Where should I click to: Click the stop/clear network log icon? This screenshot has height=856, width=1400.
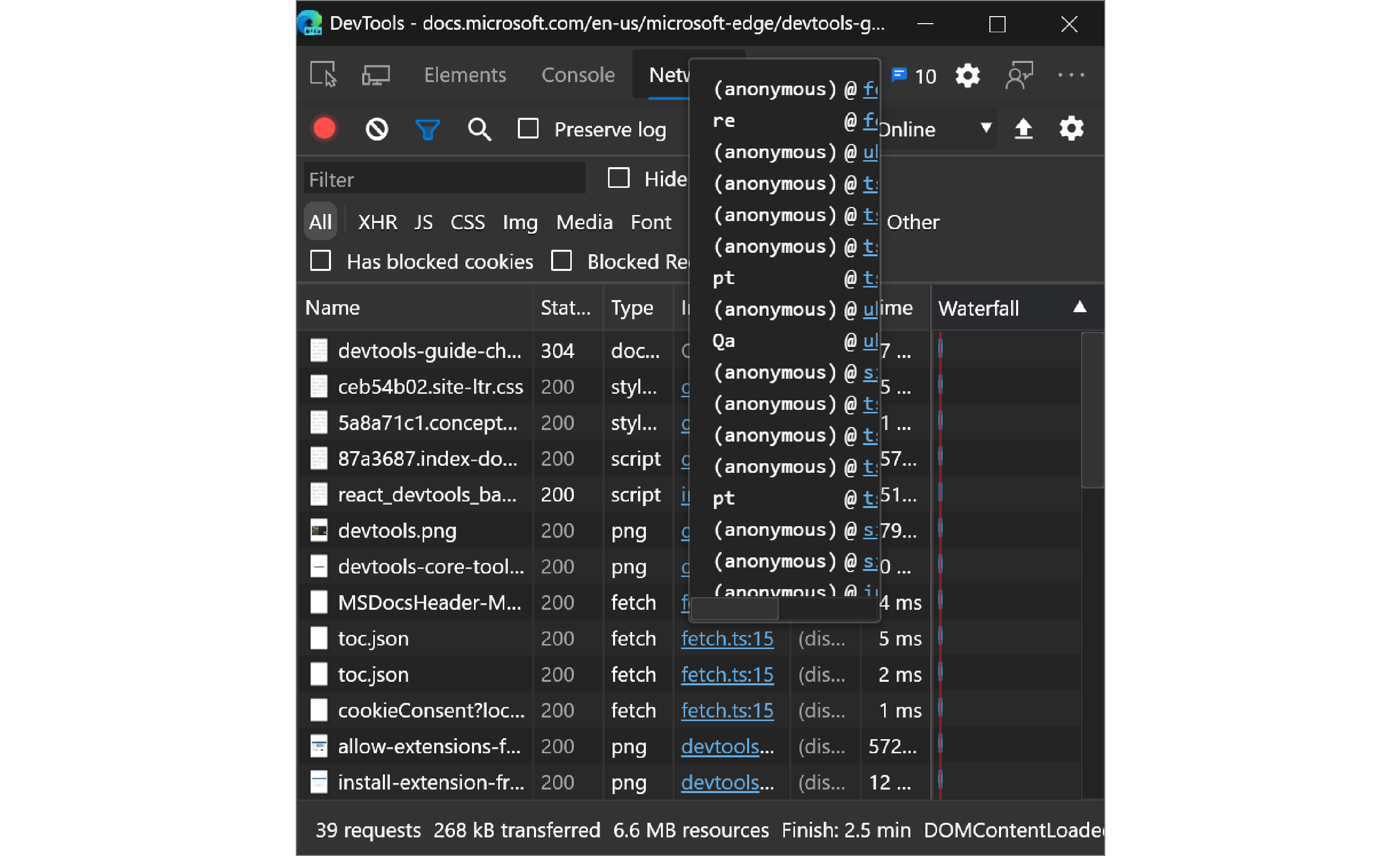click(377, 128)
